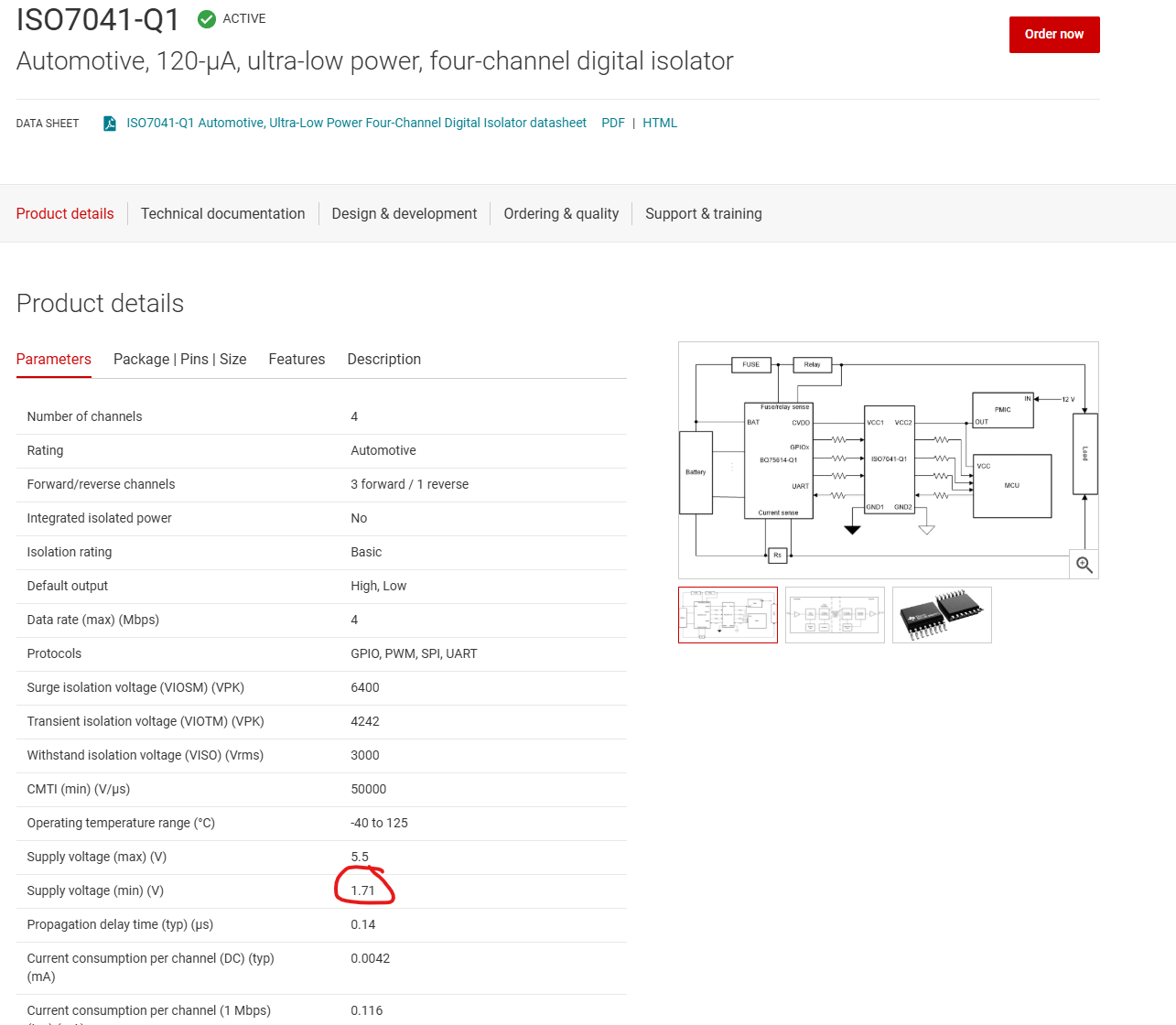Open the datasheet HTML link
The image size is (1176, 1025).
(x=660, y=123)
